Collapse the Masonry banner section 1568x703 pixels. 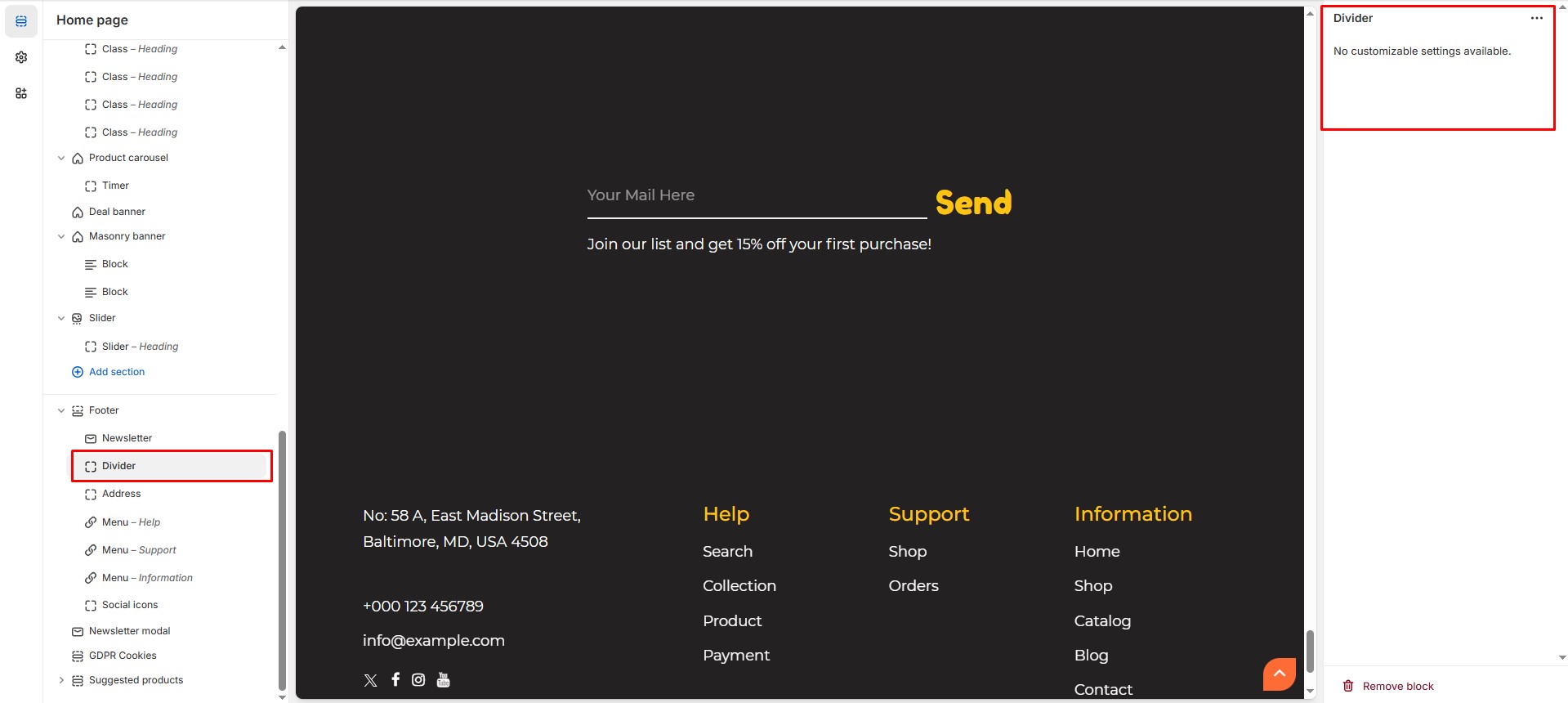[61, 236]
